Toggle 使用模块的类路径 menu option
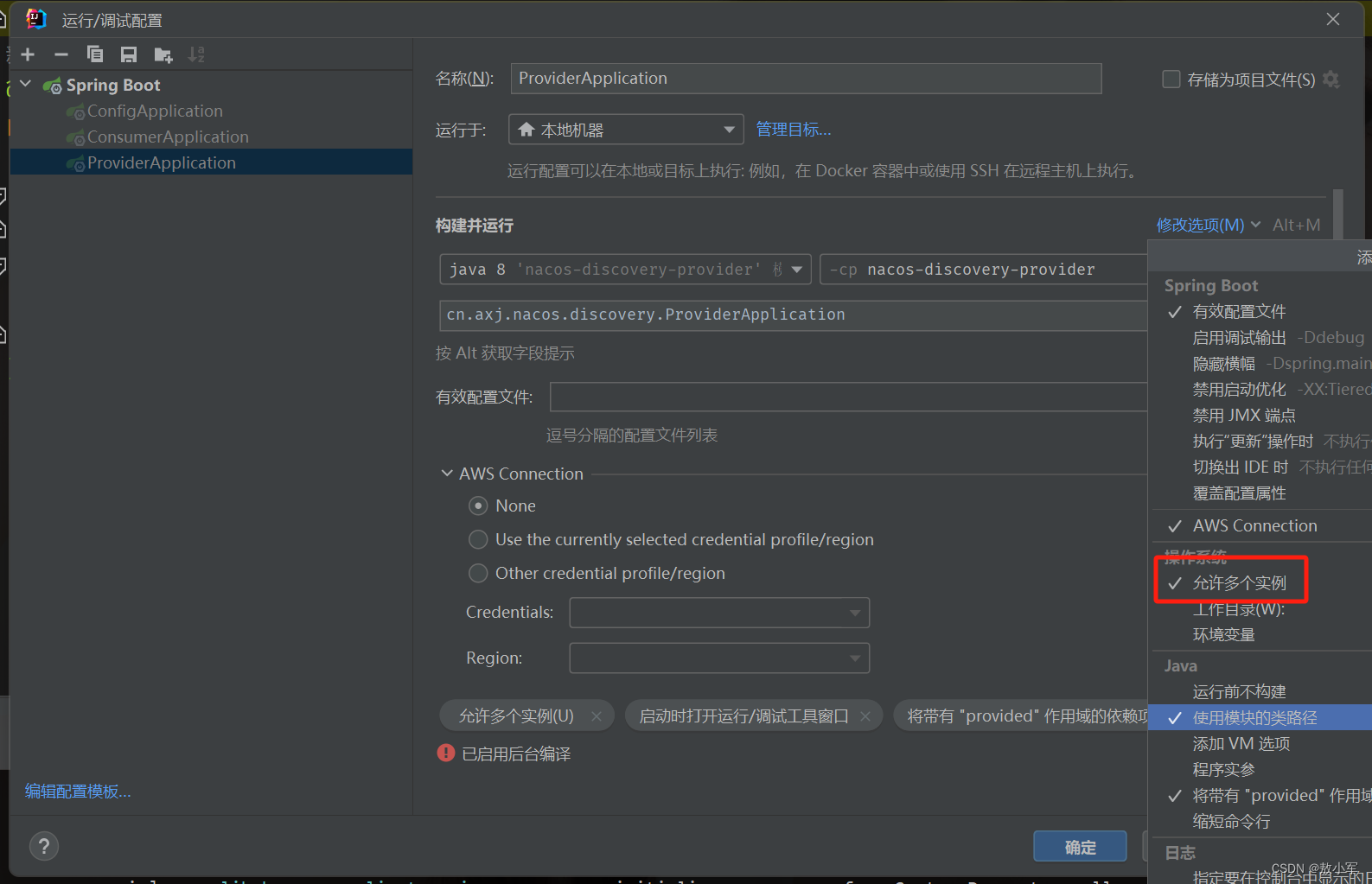This screenshot has width=1372, height=884. click(1260, 717)
